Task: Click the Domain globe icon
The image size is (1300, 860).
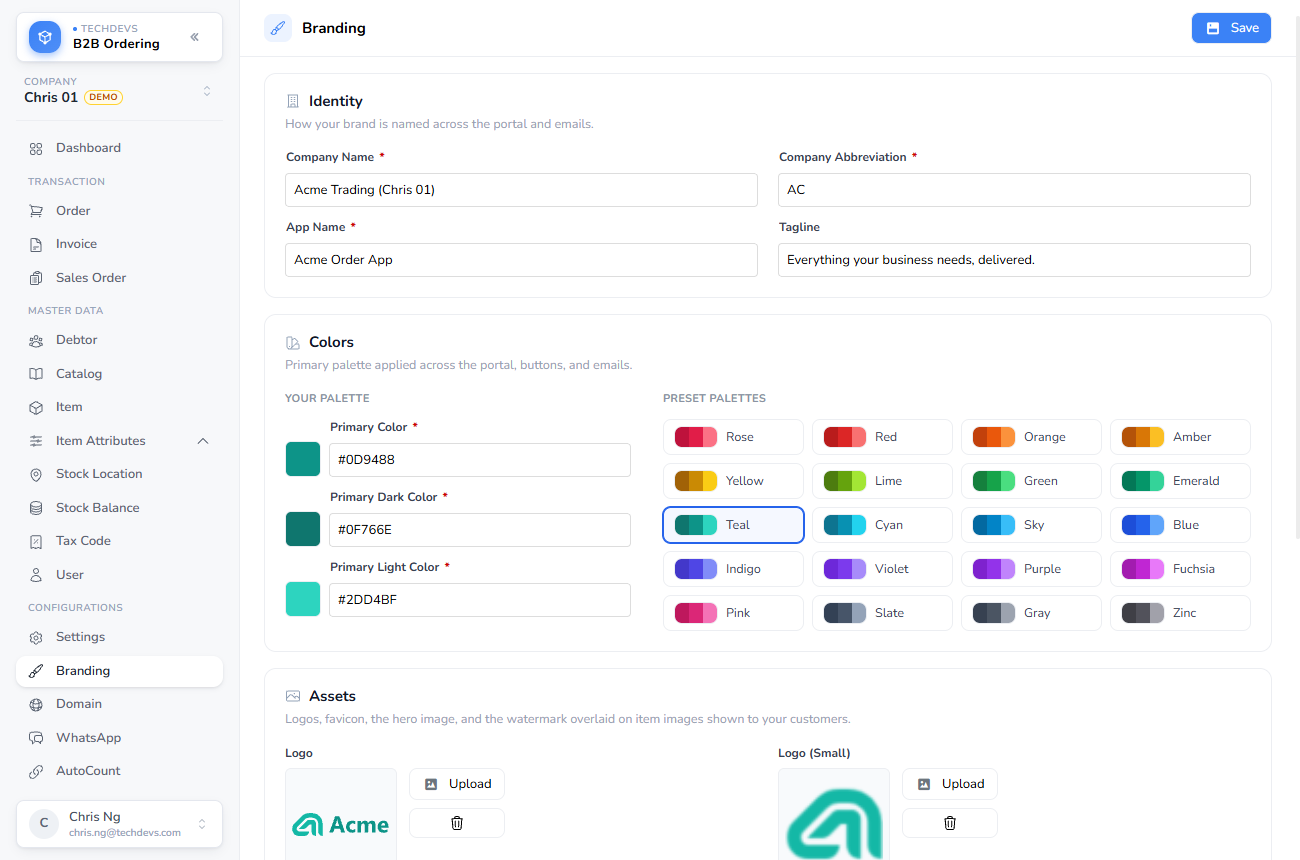Action: pos(36,704)
